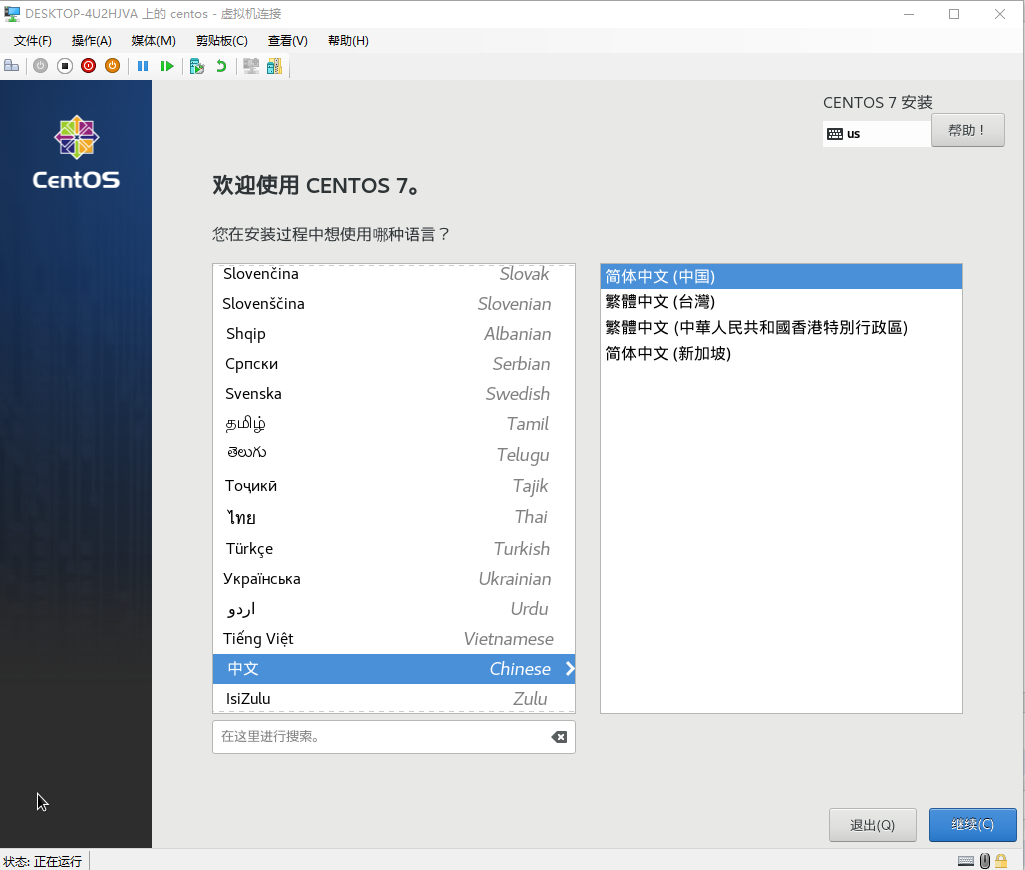Click the orange Save state icon
The height and width of the screenshot is (870, 1025).
(x=112, y=66)
